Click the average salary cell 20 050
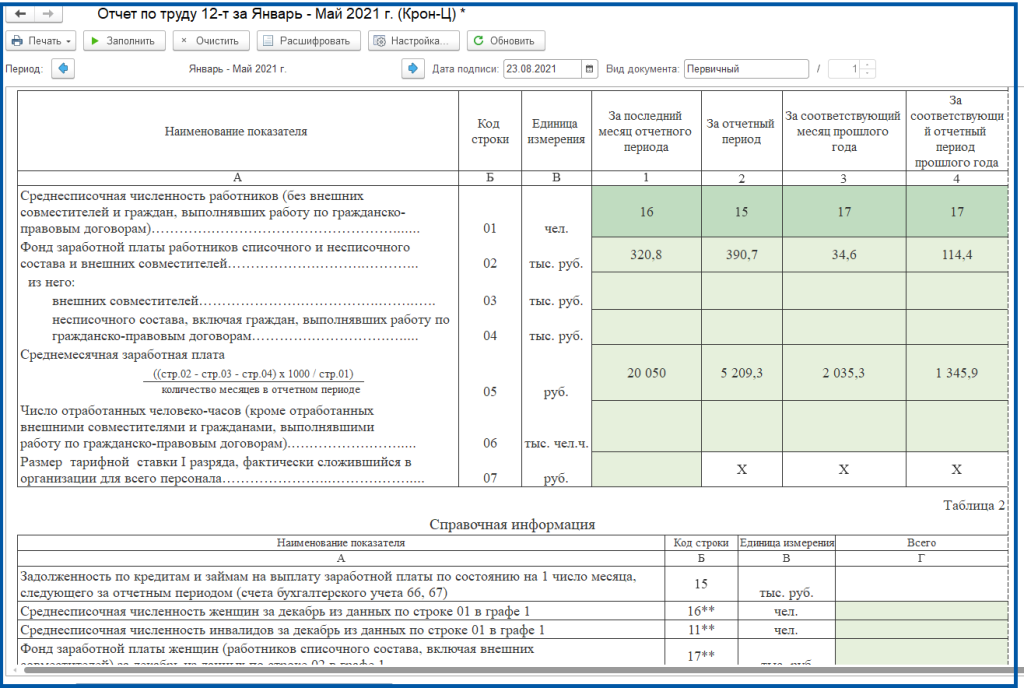The width and height of the screenshot is (1024, 688). point(646,372)
